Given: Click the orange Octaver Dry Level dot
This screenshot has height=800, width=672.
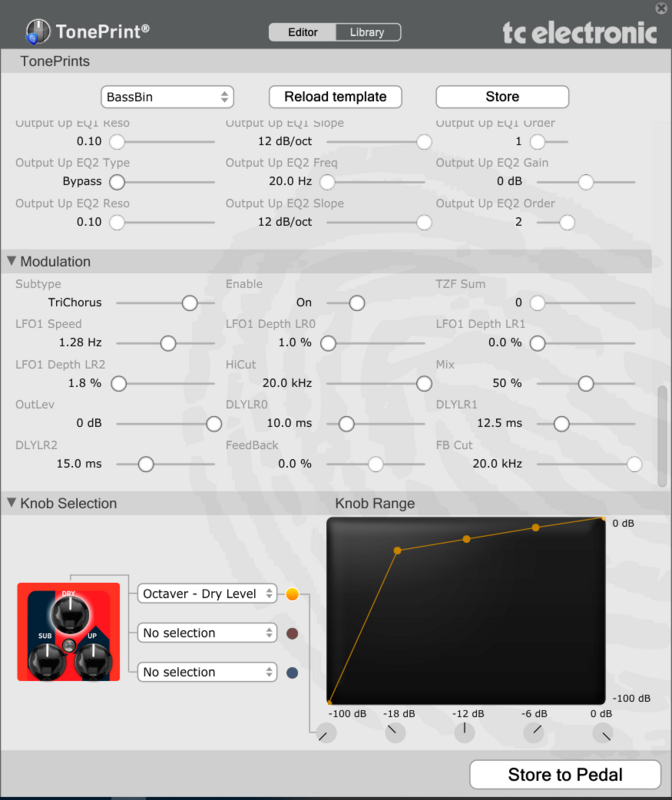Looking at the screenshot, I should 292,594.
